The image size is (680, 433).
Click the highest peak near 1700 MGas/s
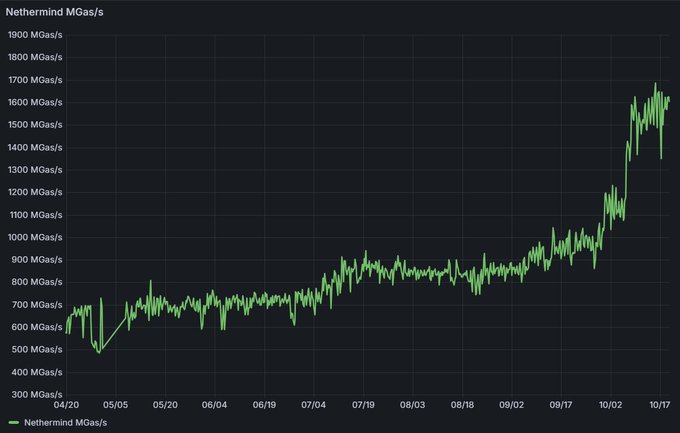coord(655,83)
